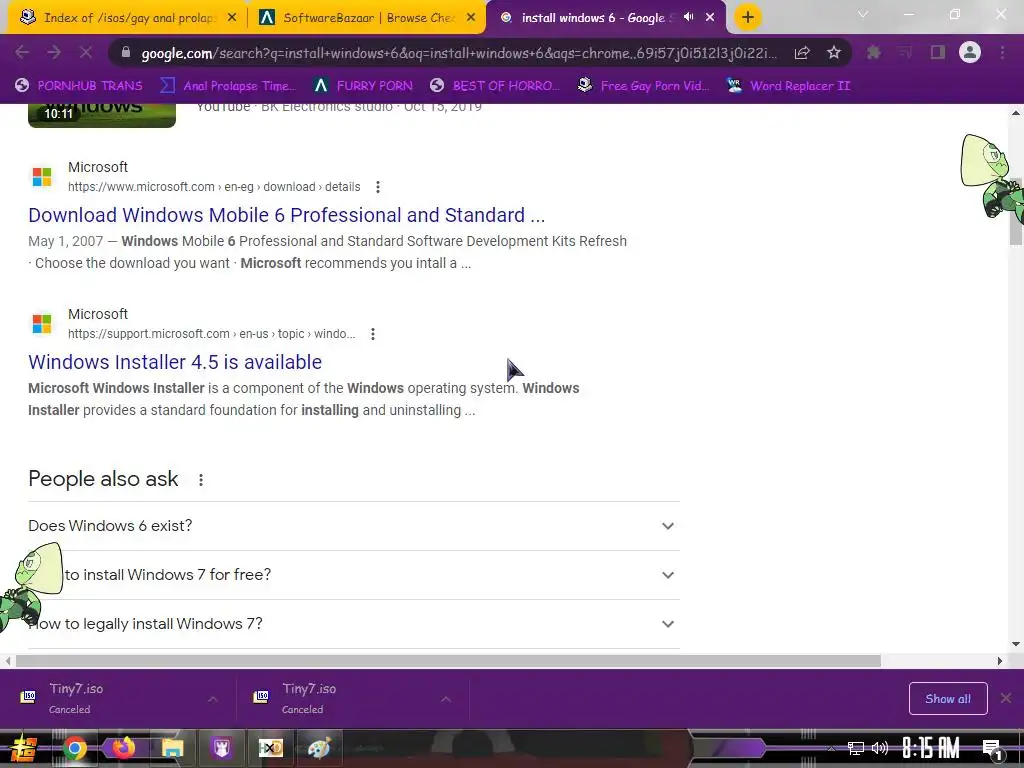The width and height of the screenshot is (1024, 768).
Task: Open the network icon in system tray
Action: (855, 748)
